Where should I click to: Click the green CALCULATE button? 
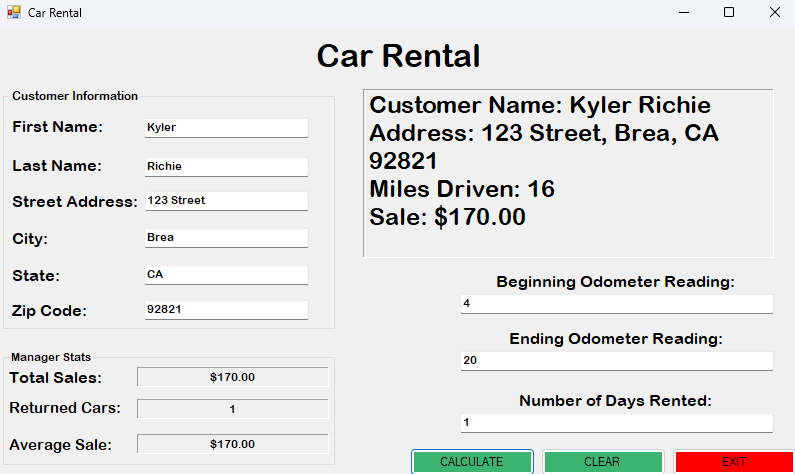pyautogui.click(x=472, y=462)
